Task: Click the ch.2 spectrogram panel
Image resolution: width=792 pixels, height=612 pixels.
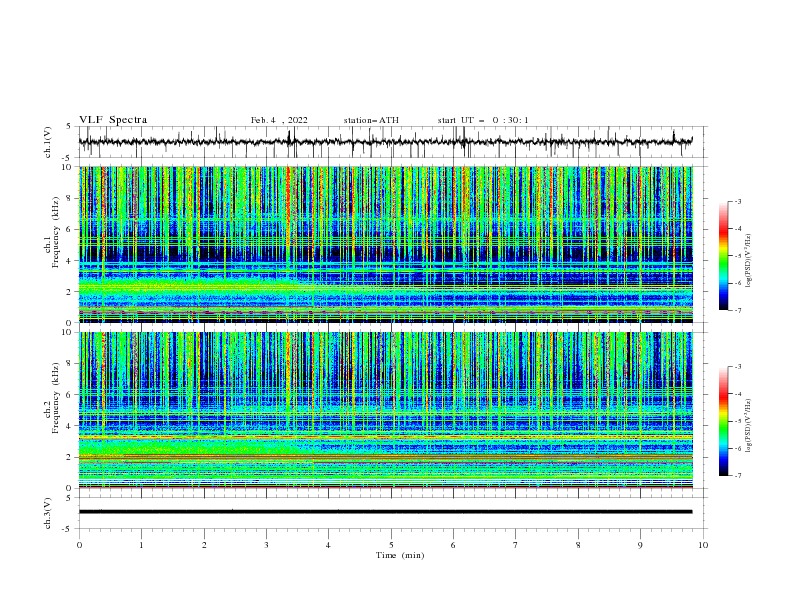Action: tap(385, 410)
